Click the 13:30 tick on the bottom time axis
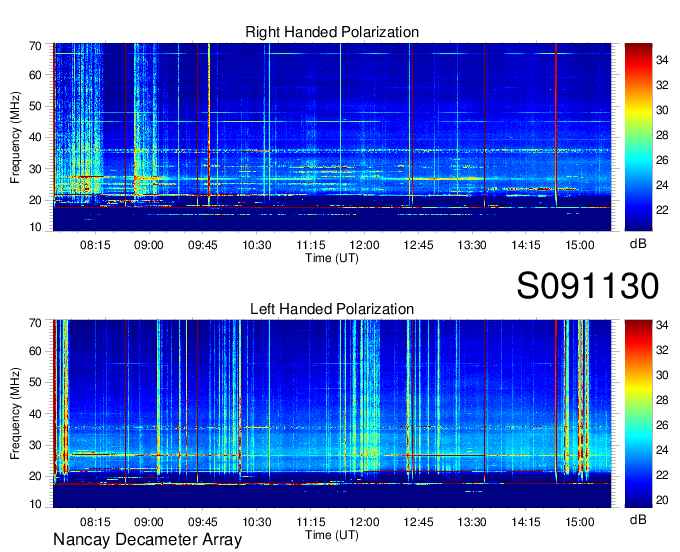The width and height of the screenshot is (680, 552). coord(472,522)
